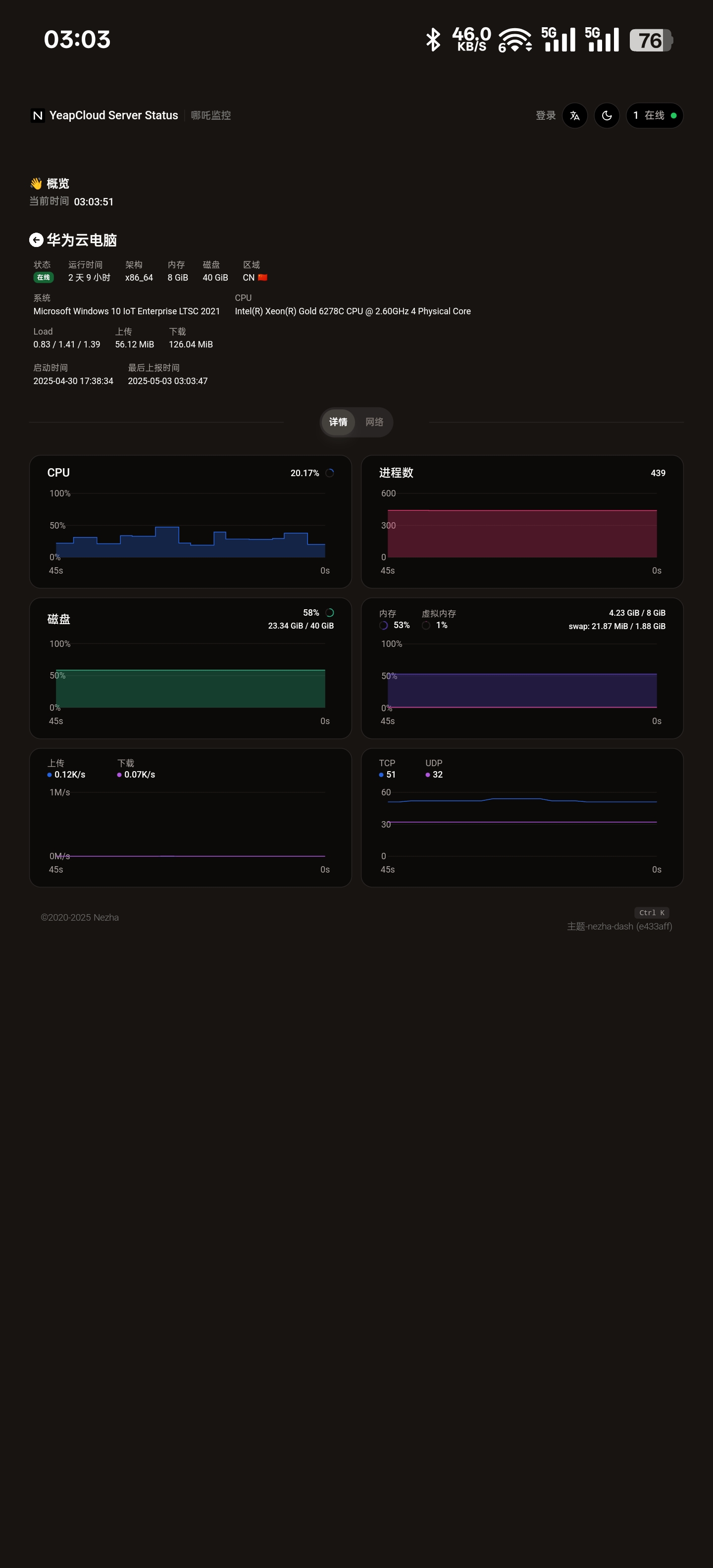The width and height of the screenshot is (713, 1568).
Task: Tap the battery level indicator
Action: pos(650,40)
